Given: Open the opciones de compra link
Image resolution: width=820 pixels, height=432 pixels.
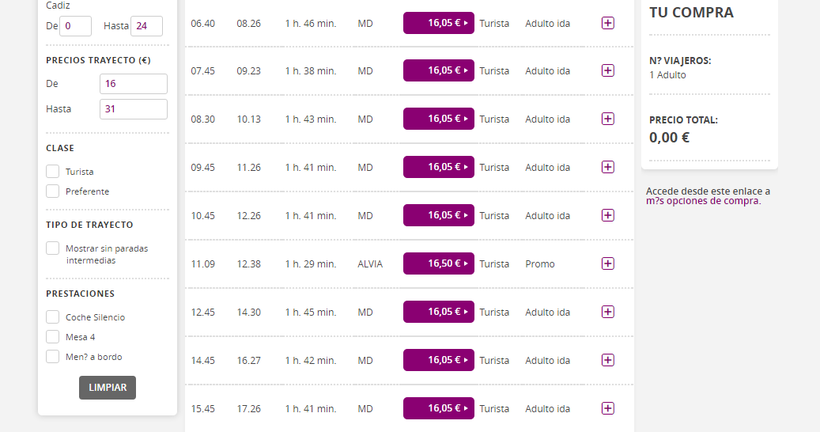Looking at the screenshot, I should point(703,201).
